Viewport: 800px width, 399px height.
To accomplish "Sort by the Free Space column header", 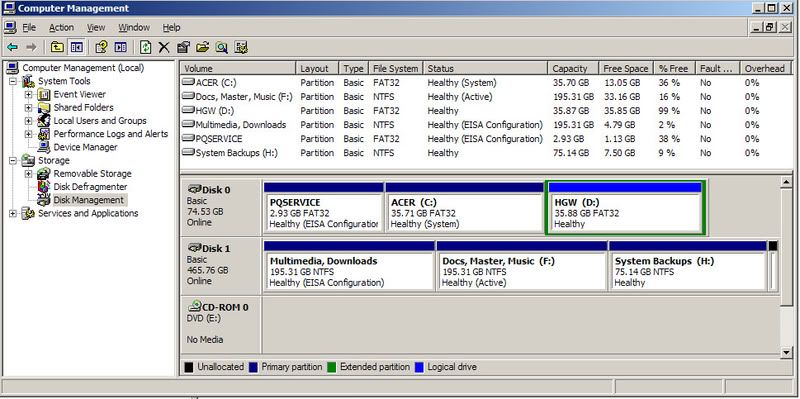I will point(627,68).
